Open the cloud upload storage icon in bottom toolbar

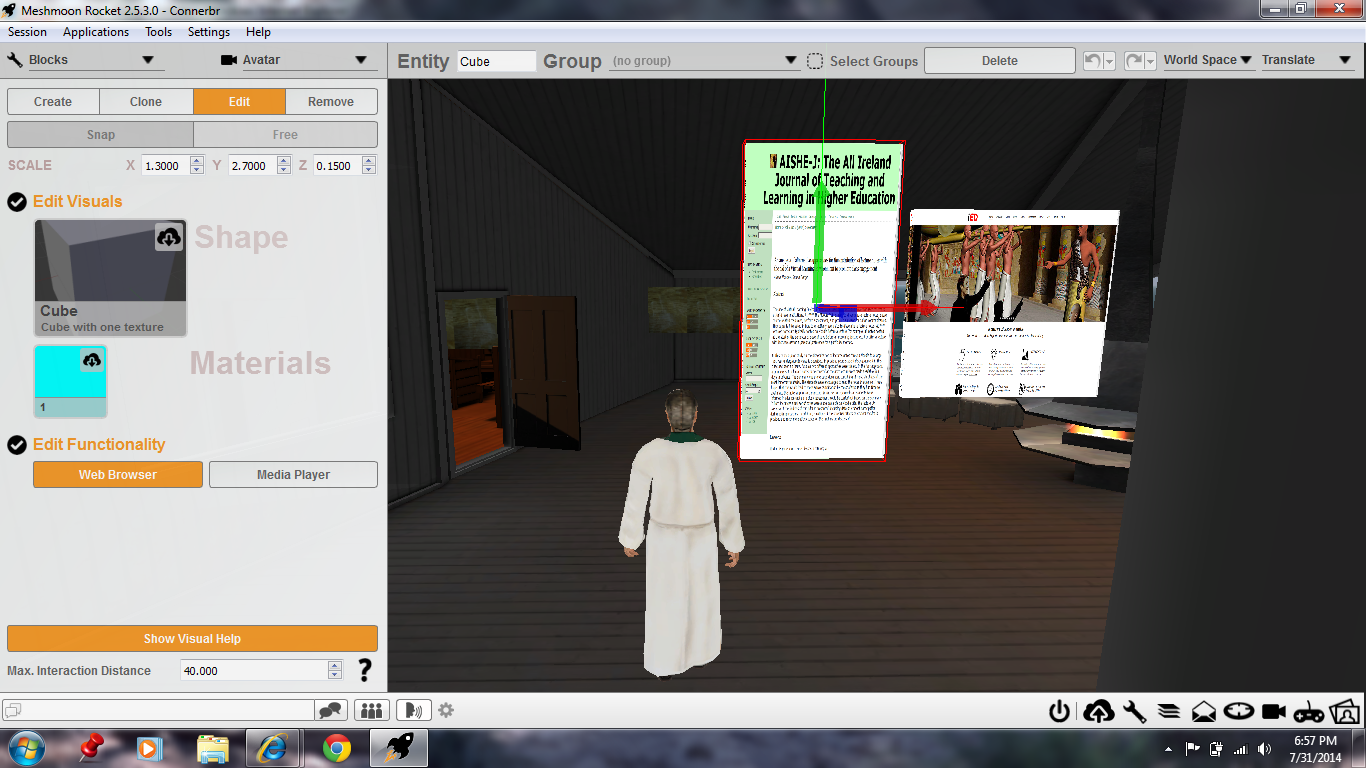[x=1098, y=712]
